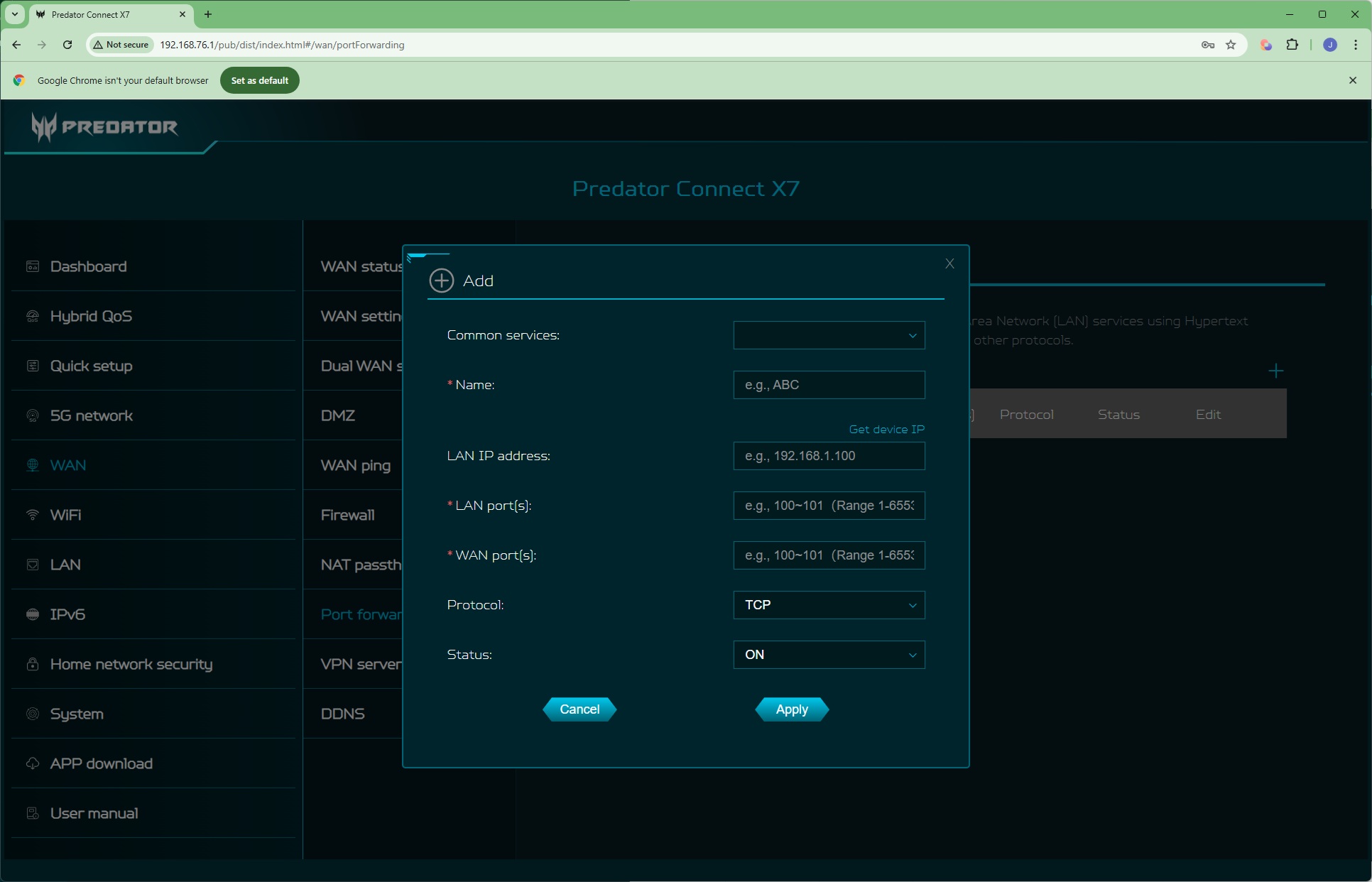Click the Home network security lock icon
This screenshot has height=882, width=1372.
pos(33,664)
